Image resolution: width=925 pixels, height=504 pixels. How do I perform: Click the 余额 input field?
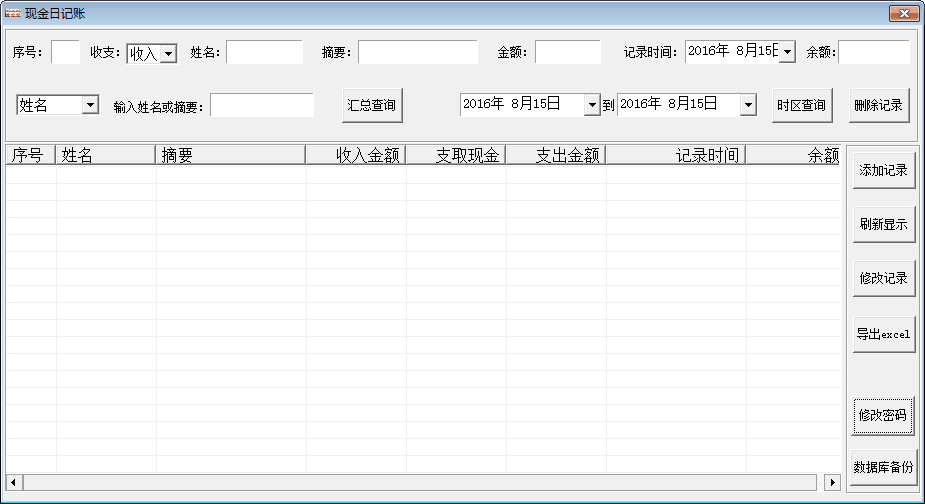coord(874,52)
